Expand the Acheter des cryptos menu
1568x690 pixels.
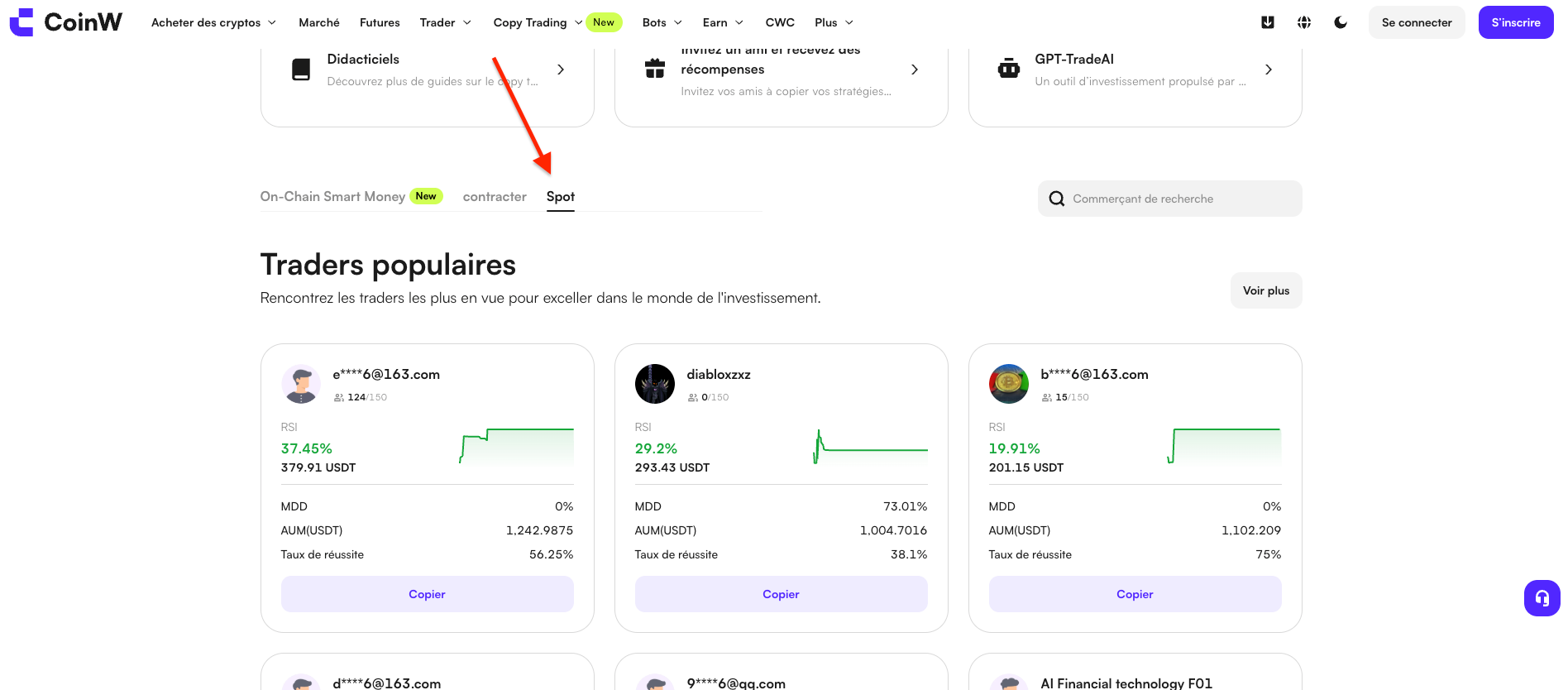click(213, 22)
